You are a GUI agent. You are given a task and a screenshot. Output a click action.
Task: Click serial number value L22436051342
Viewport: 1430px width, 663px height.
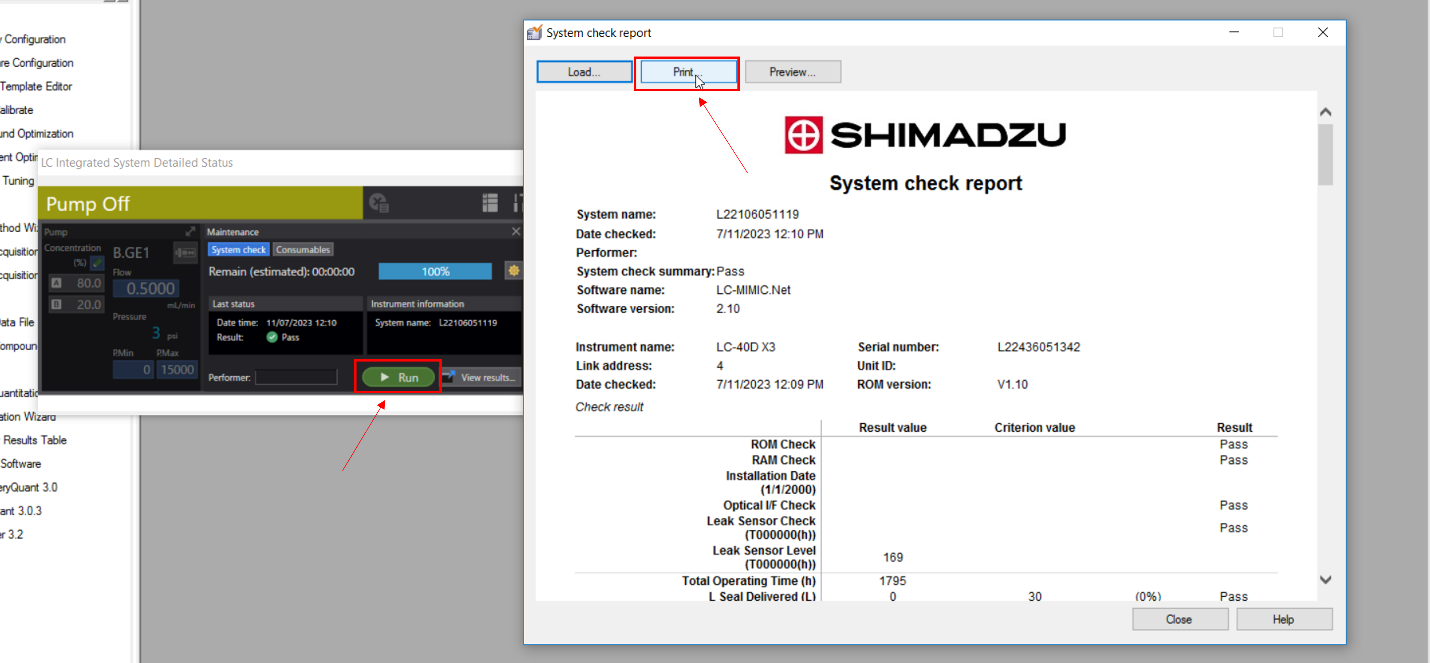click(x=1038, y=348)
